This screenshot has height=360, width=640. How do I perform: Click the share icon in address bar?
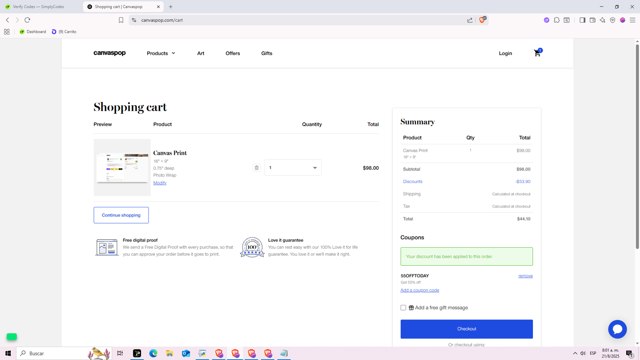[x=470, y=20]
